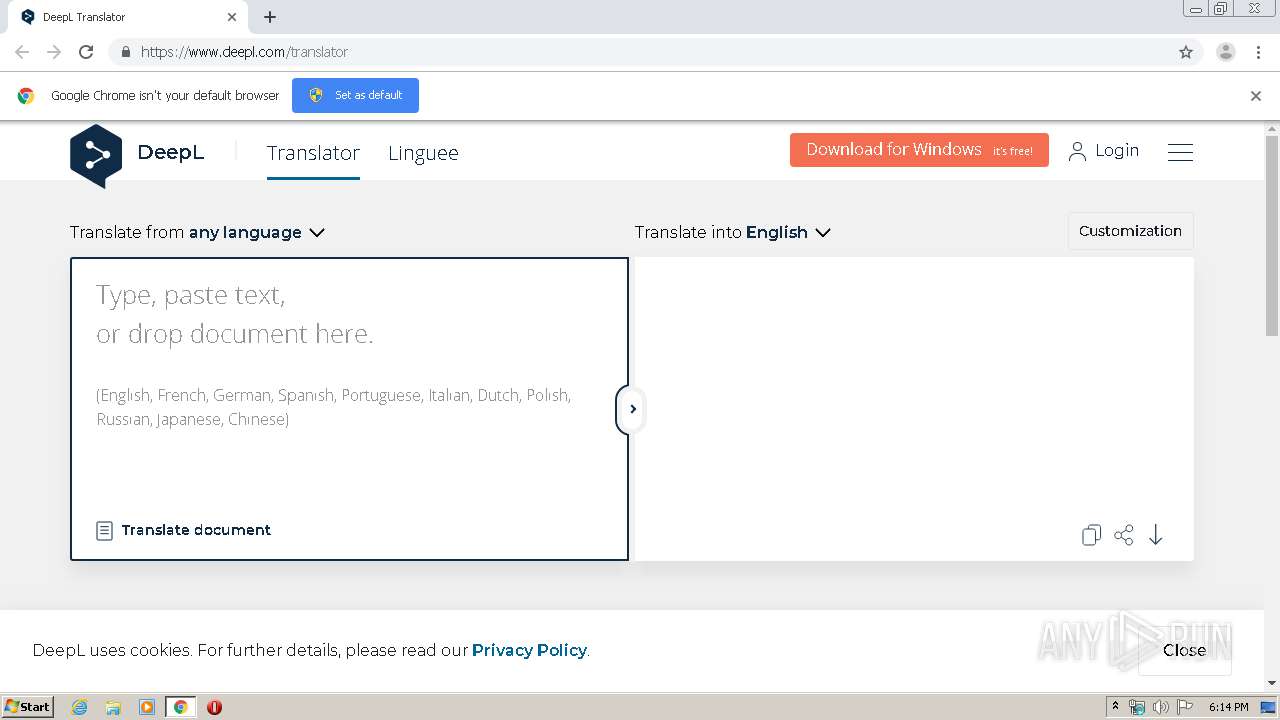Share the translation via the share icon

pyautogui.click(x=1124, y=535)
